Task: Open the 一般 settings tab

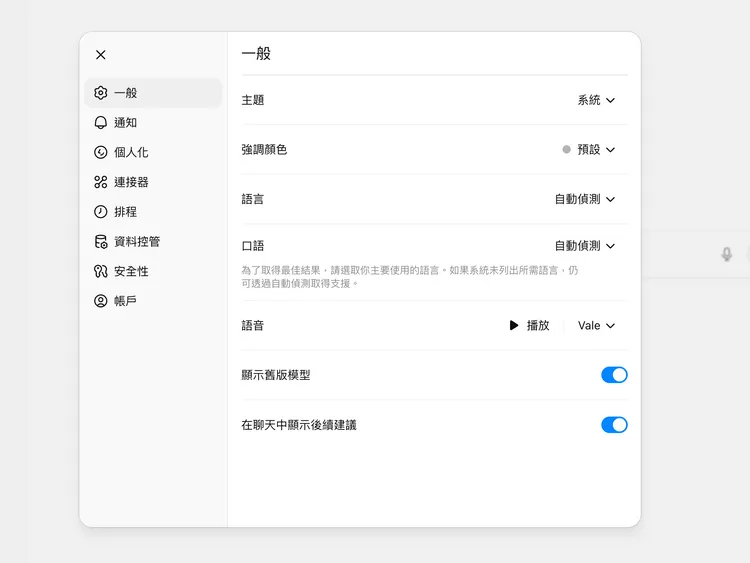Action: [x=153, y=93]
